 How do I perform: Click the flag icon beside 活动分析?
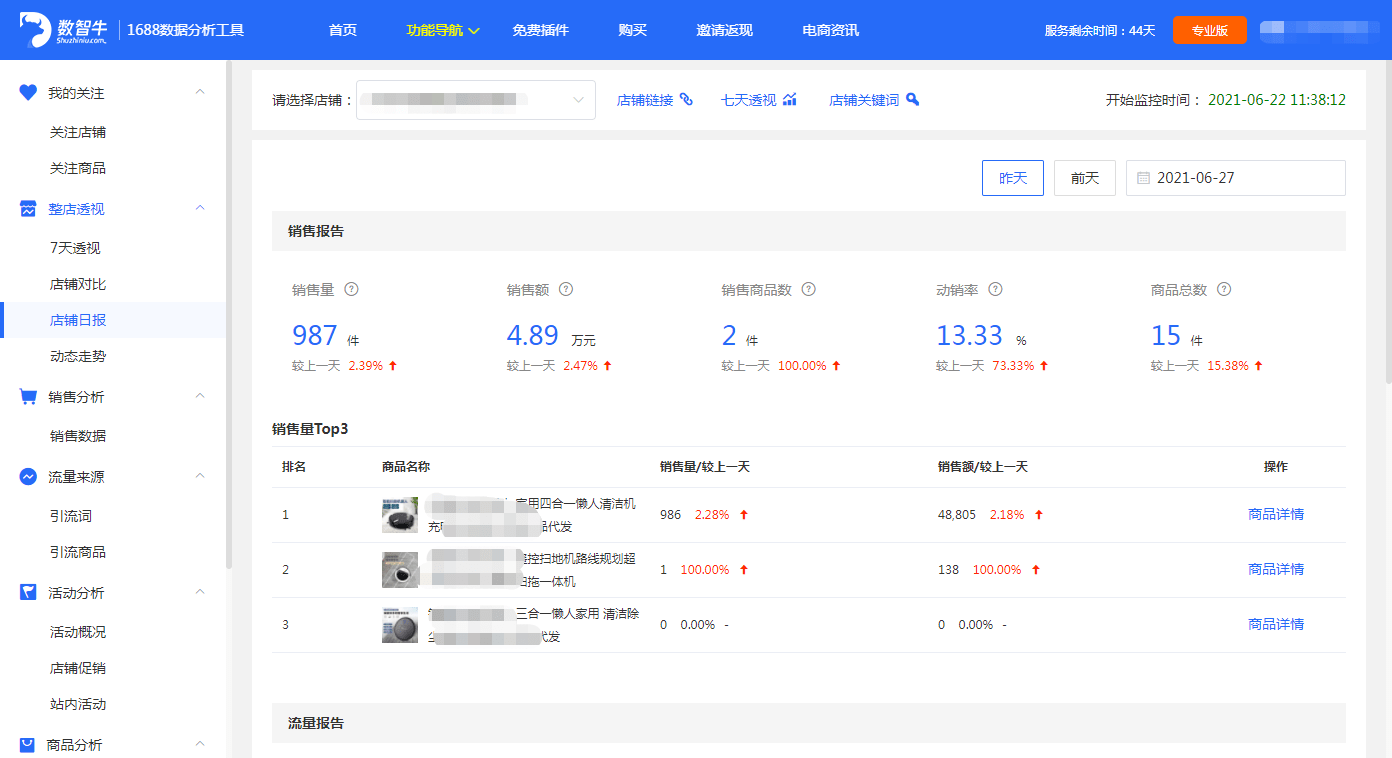coord(28,593)
